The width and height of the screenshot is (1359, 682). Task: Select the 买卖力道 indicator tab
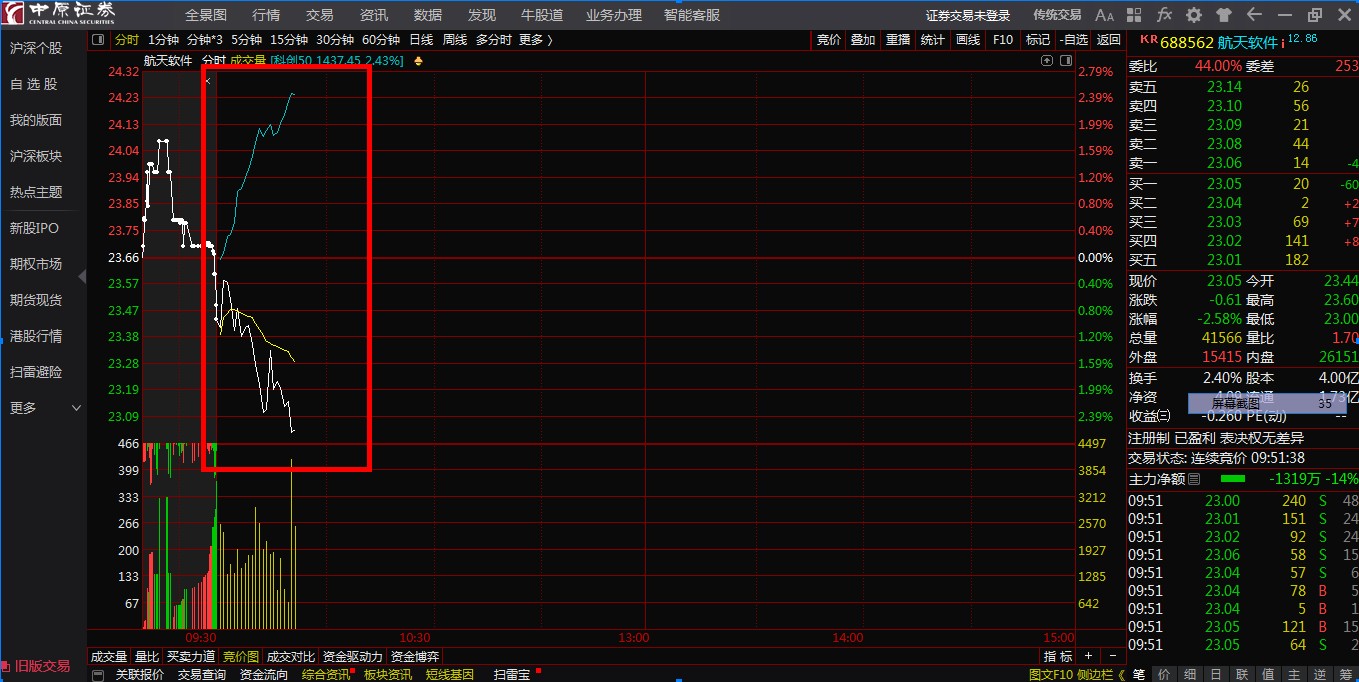coord(190,657)
